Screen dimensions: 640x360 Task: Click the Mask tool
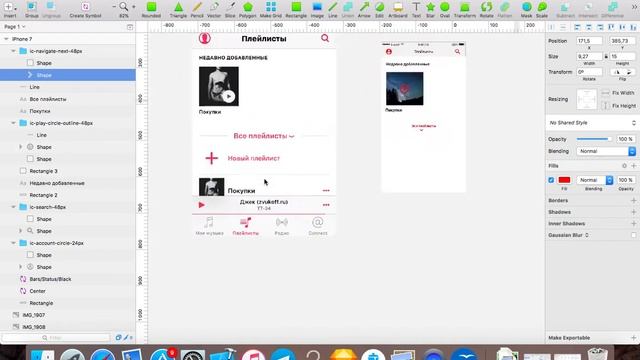pyautogui.click(x=527, y=9)
